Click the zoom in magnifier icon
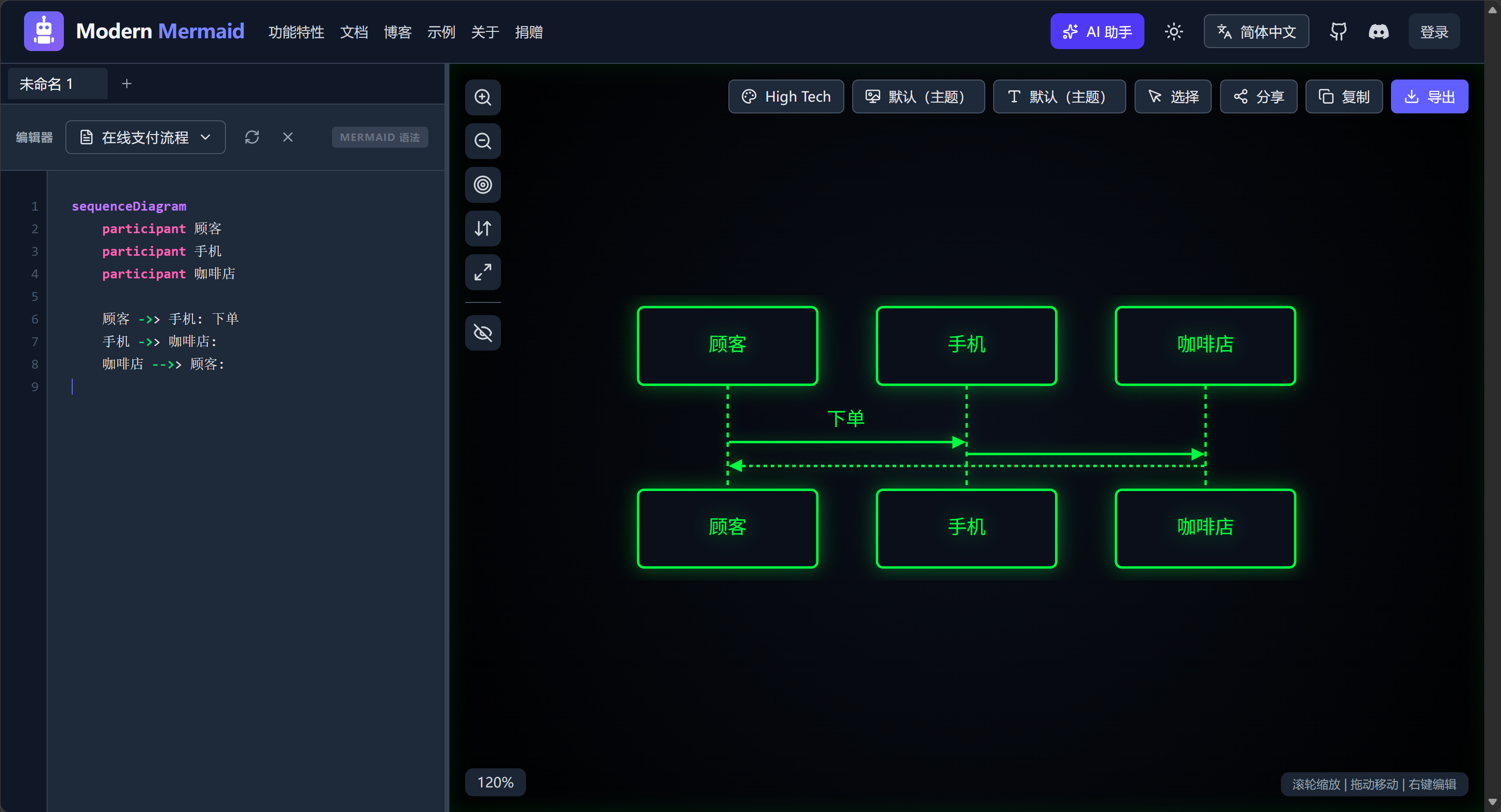The width and height of the screenshot is (1501, 812). [482, 97]
